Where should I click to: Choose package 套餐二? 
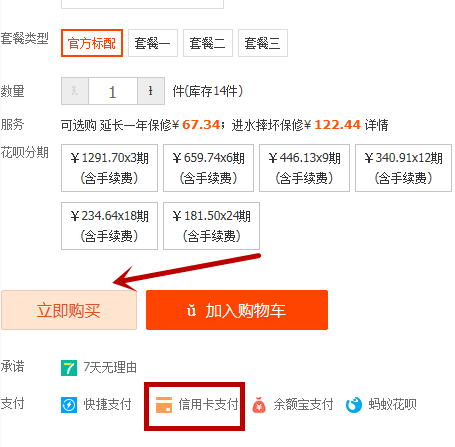pyautogui.click(x=208, y=43)
